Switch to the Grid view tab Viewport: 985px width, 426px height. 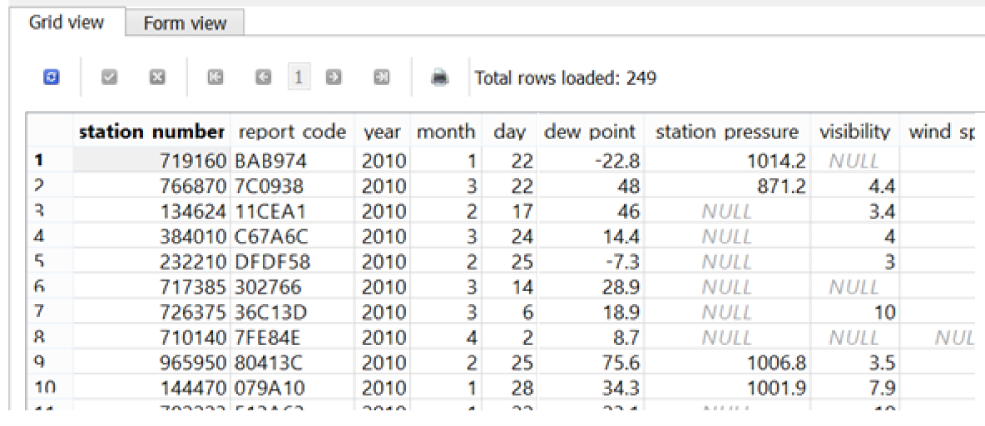66,23
